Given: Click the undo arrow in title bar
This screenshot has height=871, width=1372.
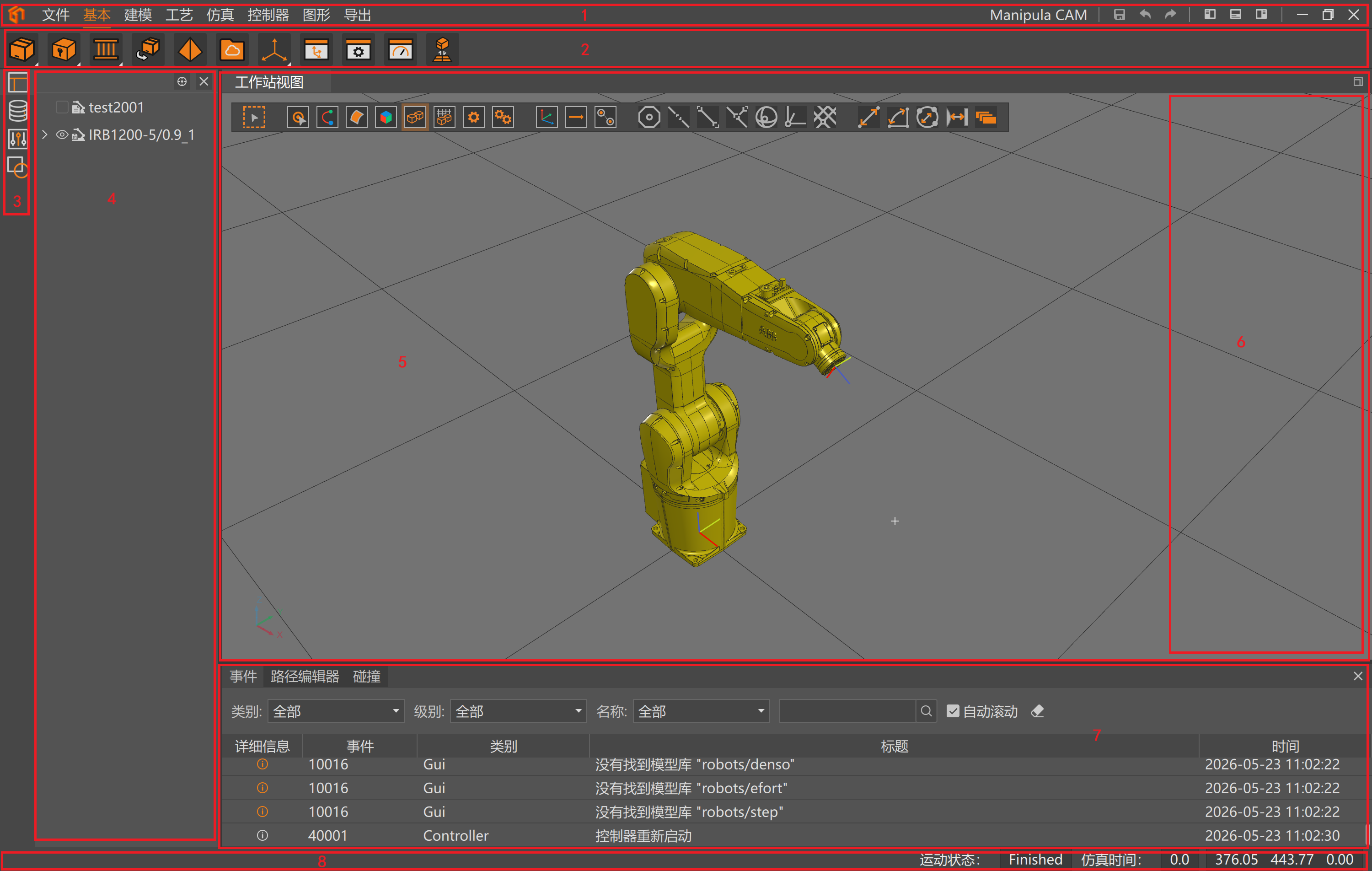Looking at the screenshot, I should (x=1145, y=15).
